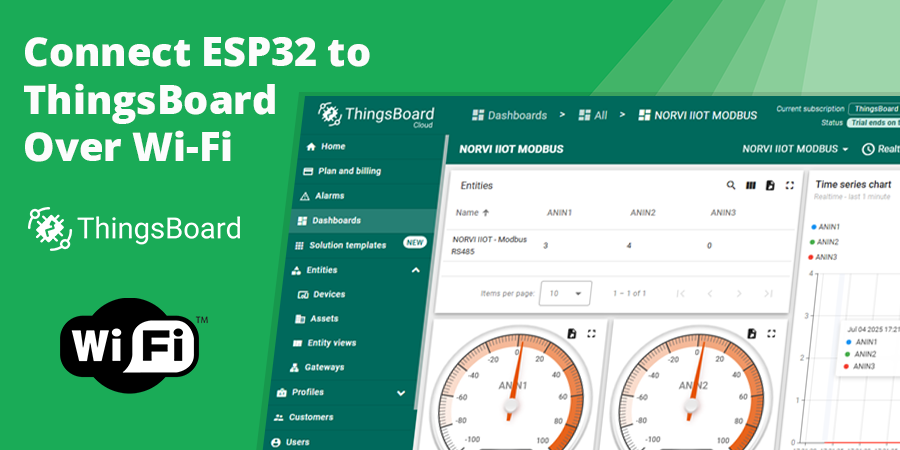Viewport: 900px width, 450px height.
Task: Click ANIN1 gauge needle hub
Action: pyautogui.click(x=511, y=406)
